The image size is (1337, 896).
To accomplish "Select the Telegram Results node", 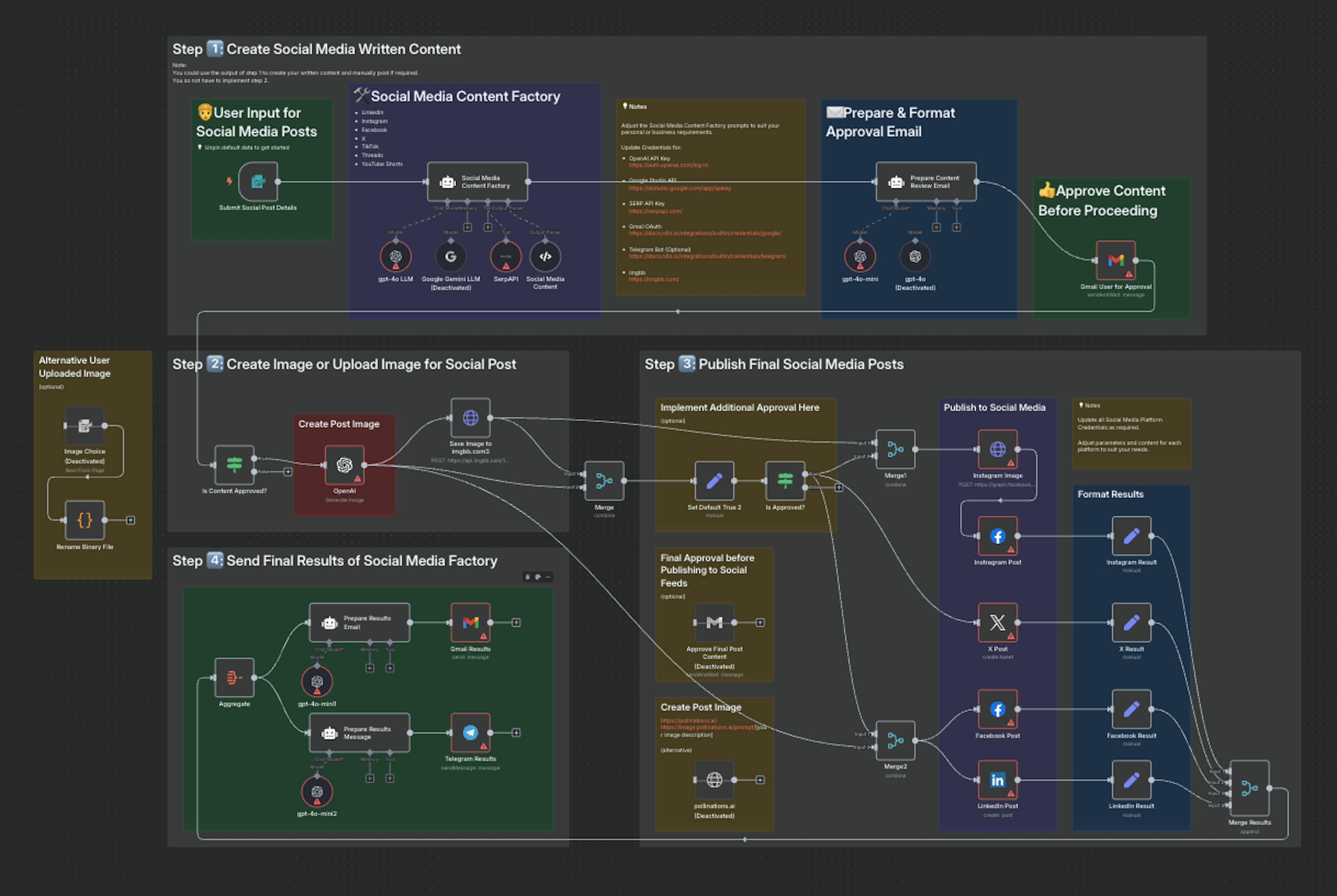I will click(x=470, y=733).
